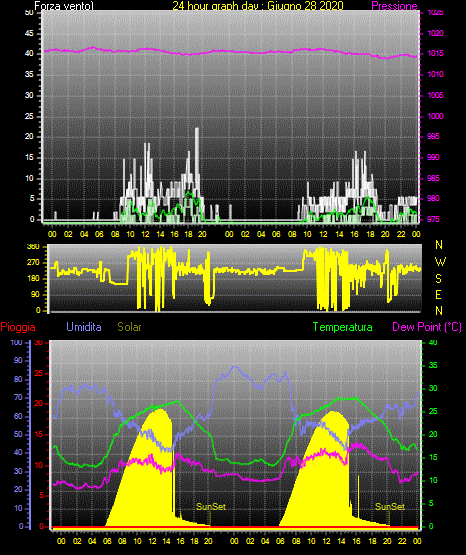Click pressure axis value '1020'
This screenshot has width=466, height=555.
(435, 33)
